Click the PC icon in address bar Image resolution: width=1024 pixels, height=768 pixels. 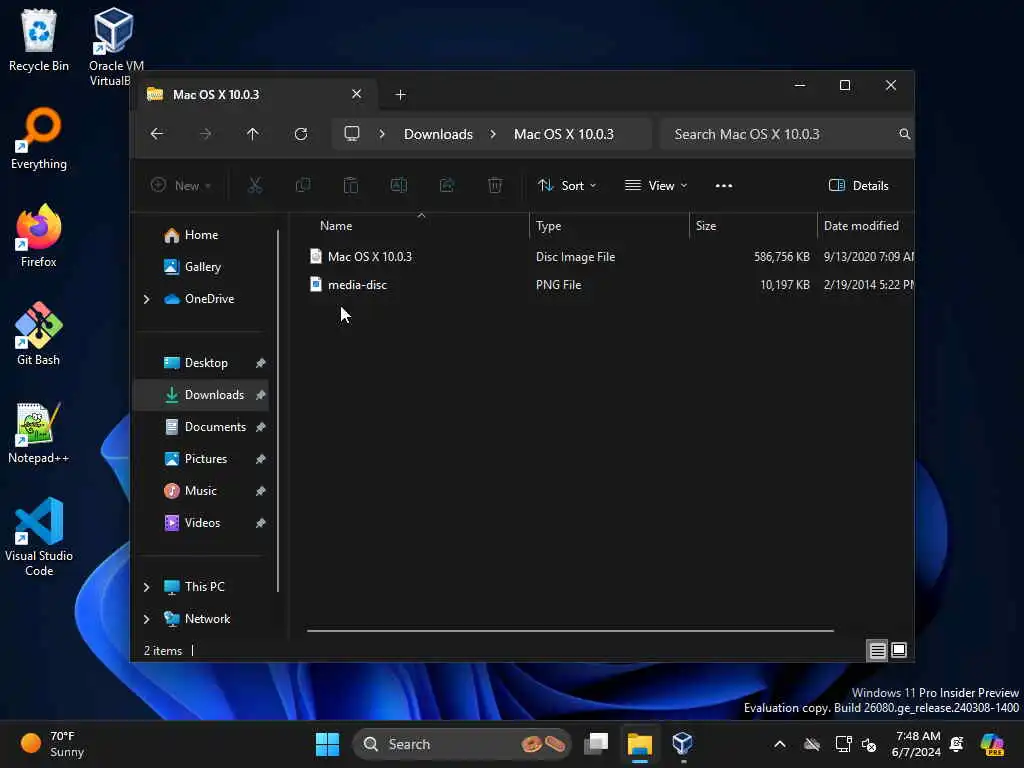pyautogui.click(x=352, y=134)
